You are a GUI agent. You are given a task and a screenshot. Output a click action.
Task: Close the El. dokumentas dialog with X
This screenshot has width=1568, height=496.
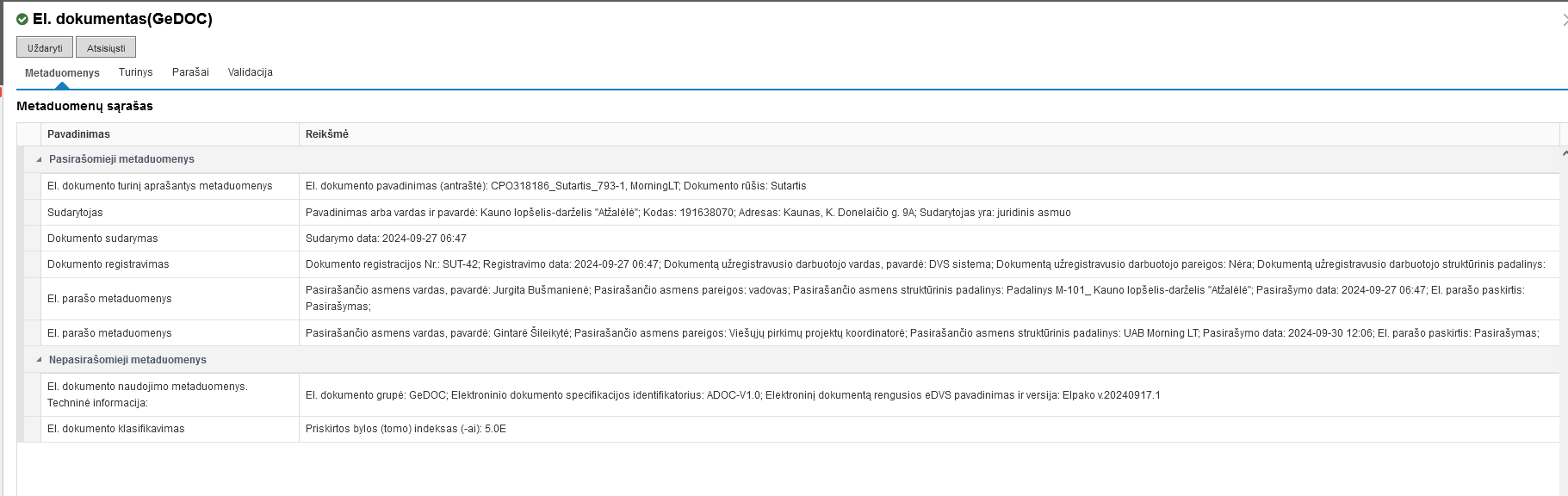(x=1564, y=20)
